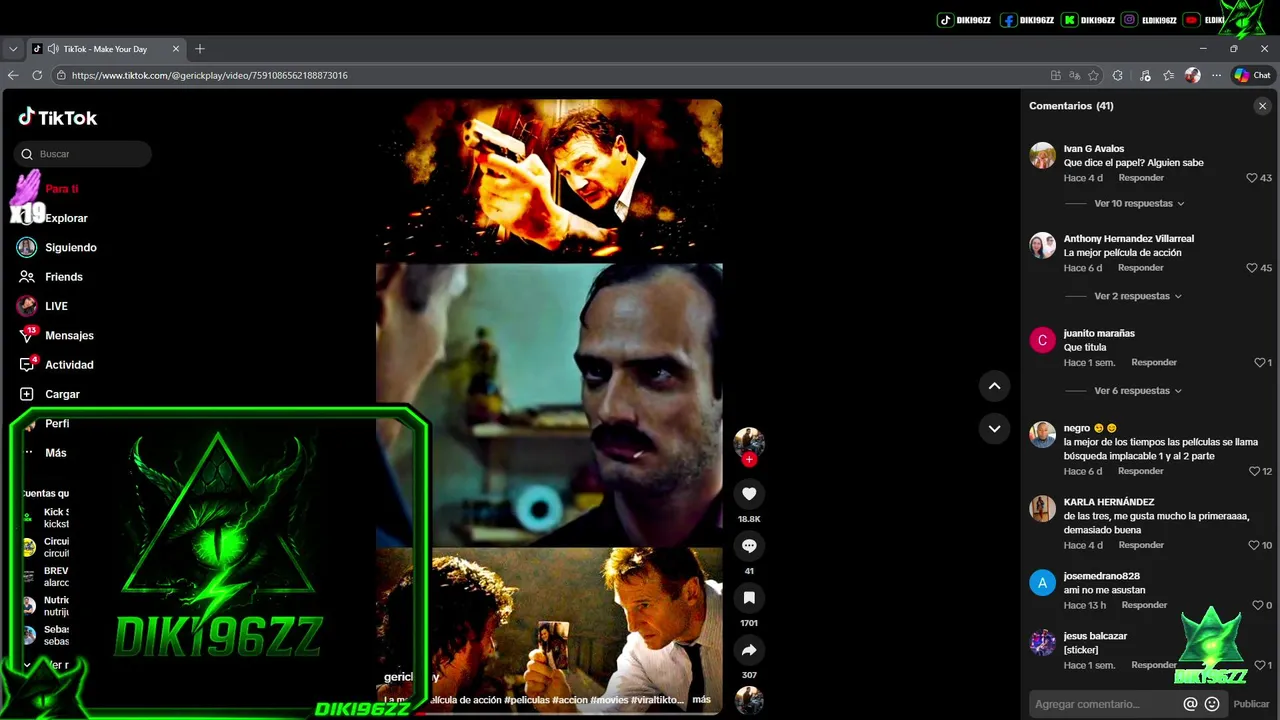The image size is (1280, 720).
Task: Reply to josemedrano828's comment
Action: [1145, 605]
